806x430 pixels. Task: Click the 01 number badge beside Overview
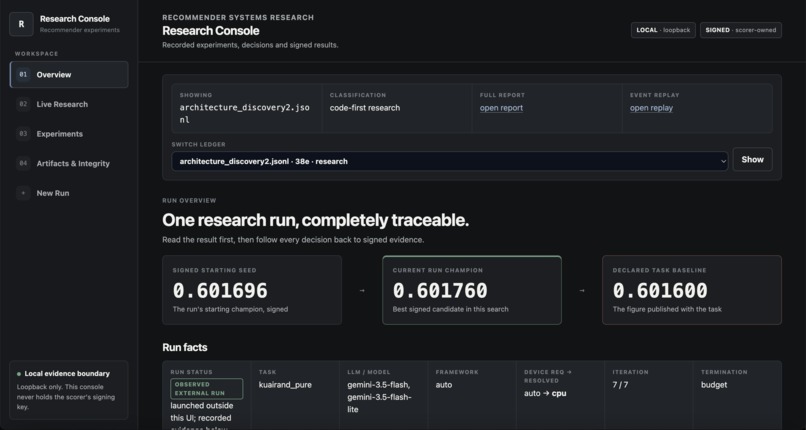(23, 74)
